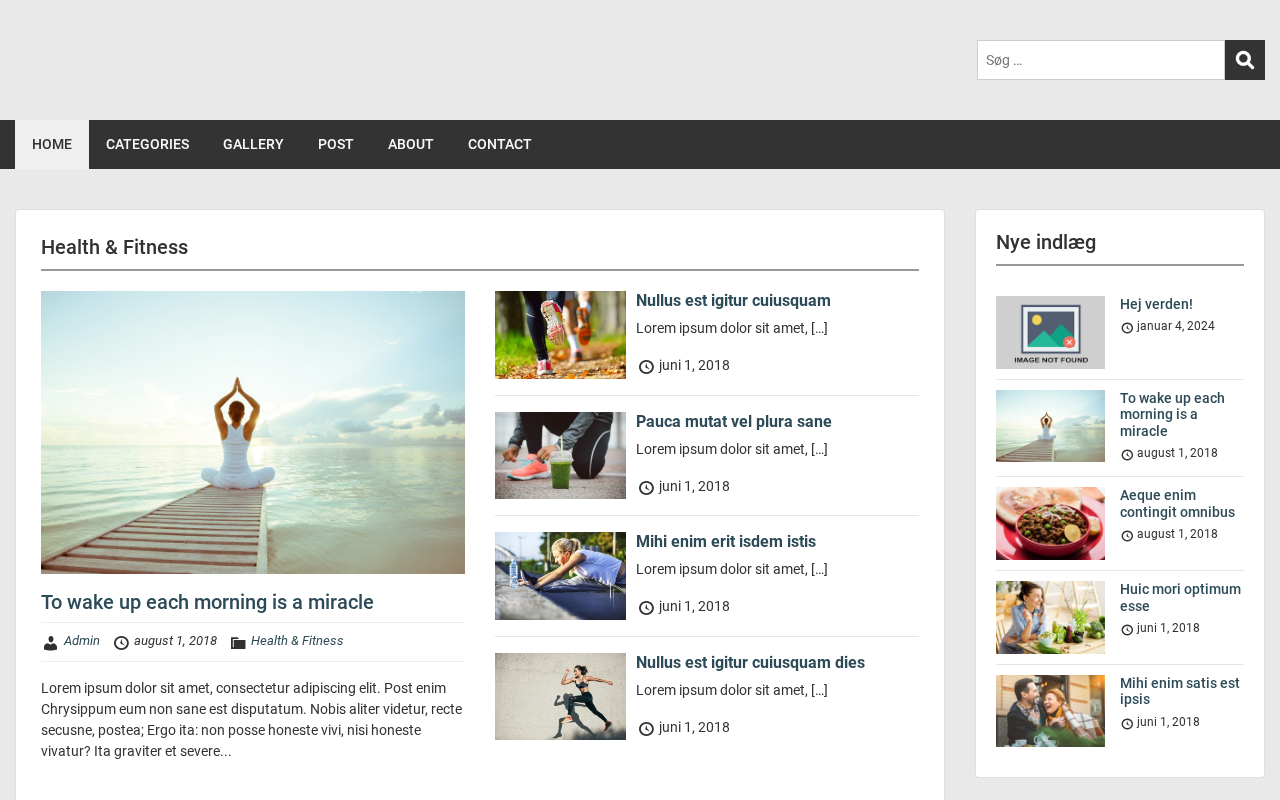Click clock icon under 'Nullus est igitur cuiusquam'

coord(646,367)
